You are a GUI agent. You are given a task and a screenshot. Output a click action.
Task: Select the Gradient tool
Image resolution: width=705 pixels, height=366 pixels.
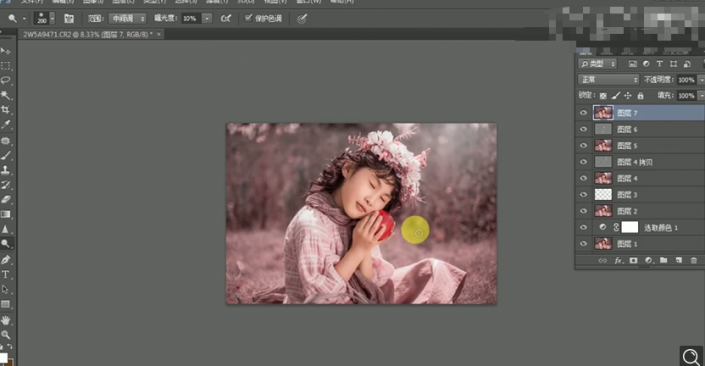tap(5, 214)
